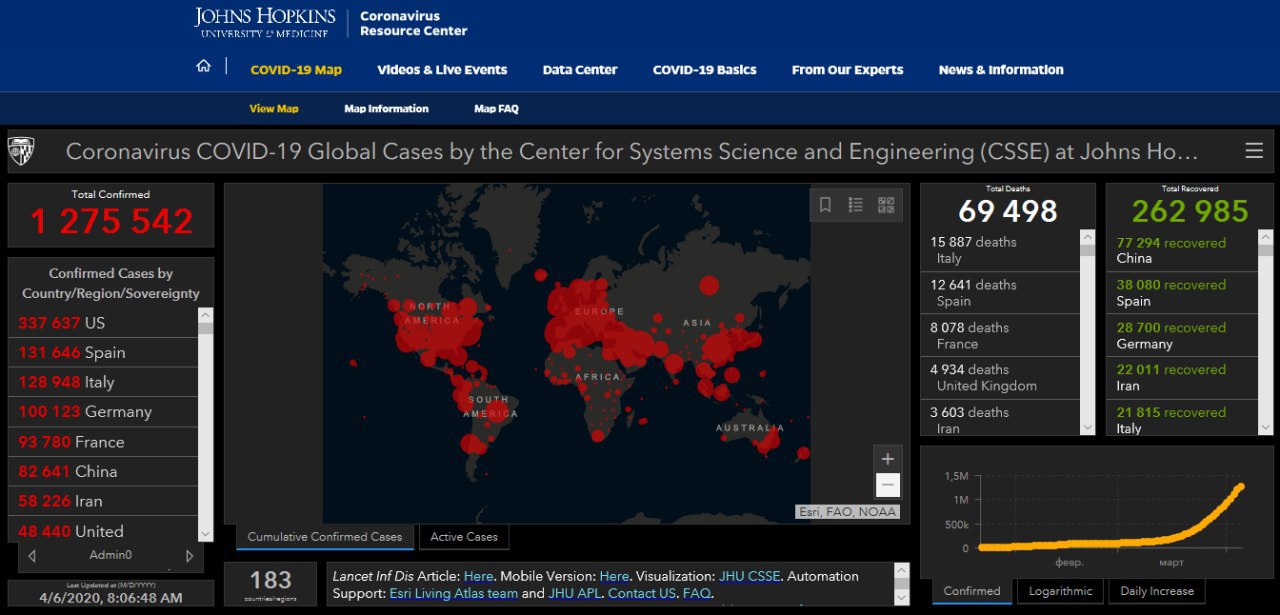The image size is (1280, 615).
Task: Open the Esri Living Atlas team link
Action: coord(453,593)
